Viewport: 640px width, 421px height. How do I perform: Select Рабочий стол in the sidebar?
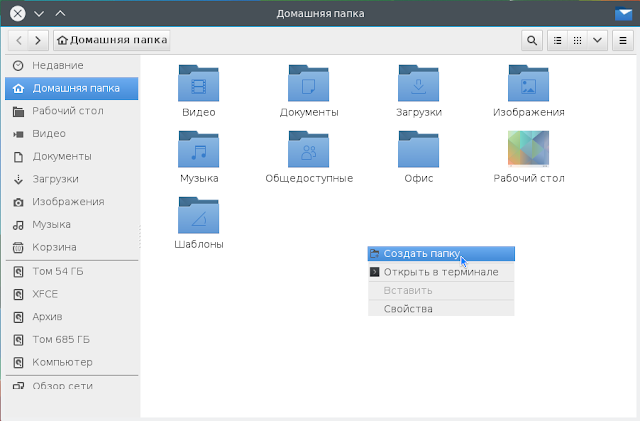click(72, 111)
